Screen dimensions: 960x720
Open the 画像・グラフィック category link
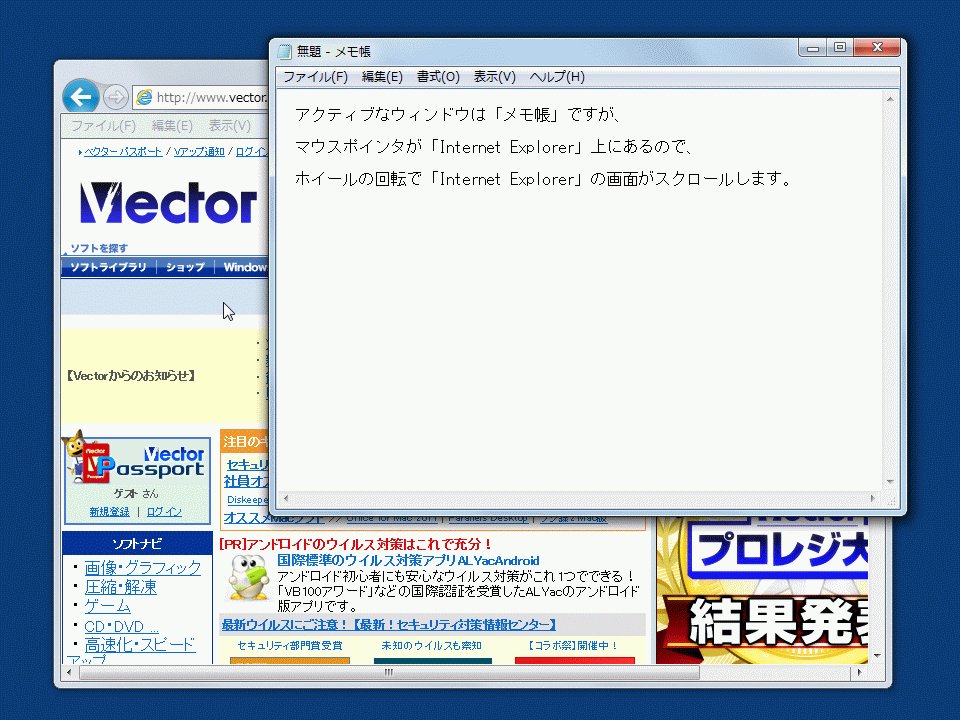[143, 568]
